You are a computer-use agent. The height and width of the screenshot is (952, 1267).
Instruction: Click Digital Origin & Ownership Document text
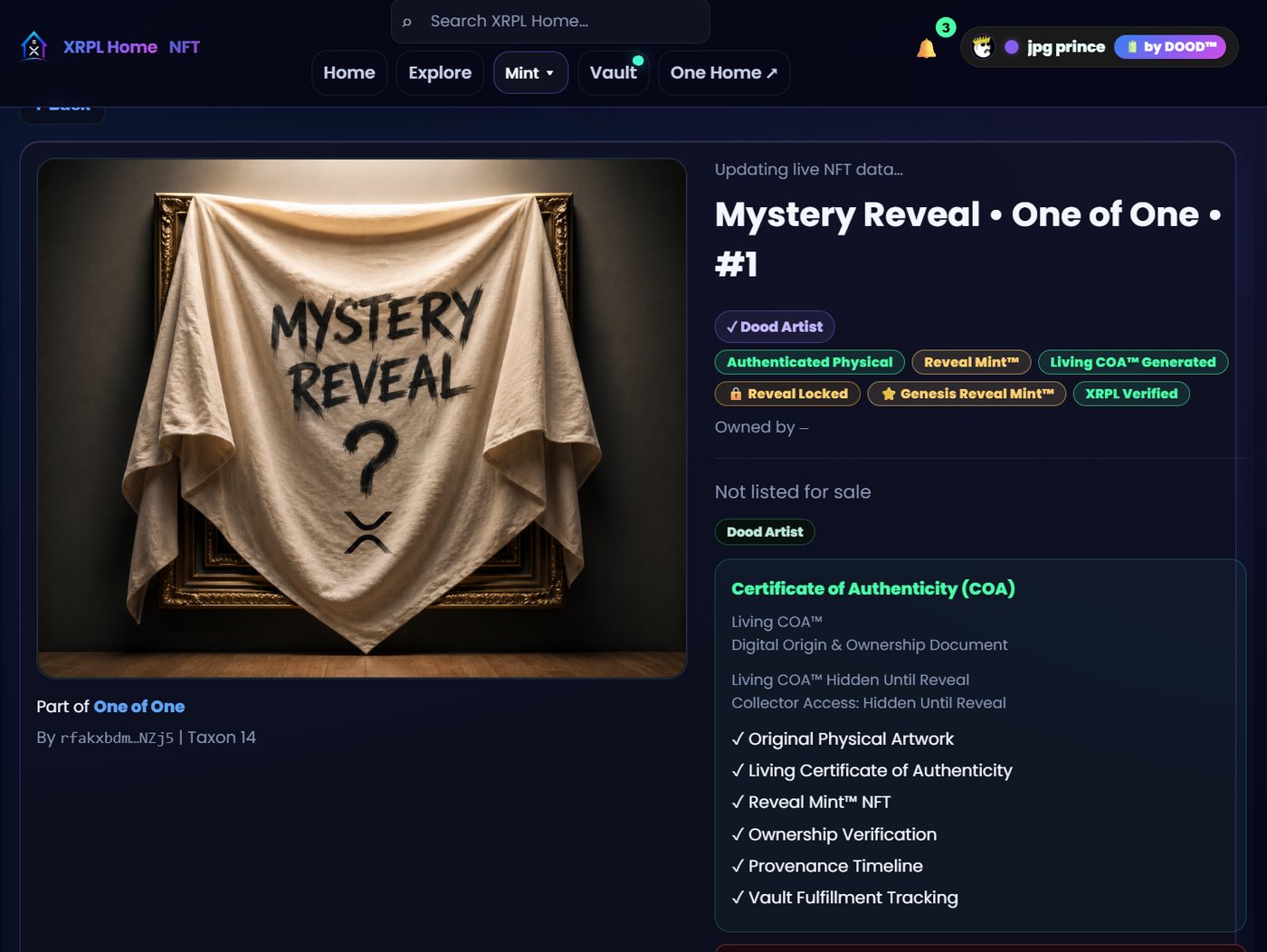point(870,645)
